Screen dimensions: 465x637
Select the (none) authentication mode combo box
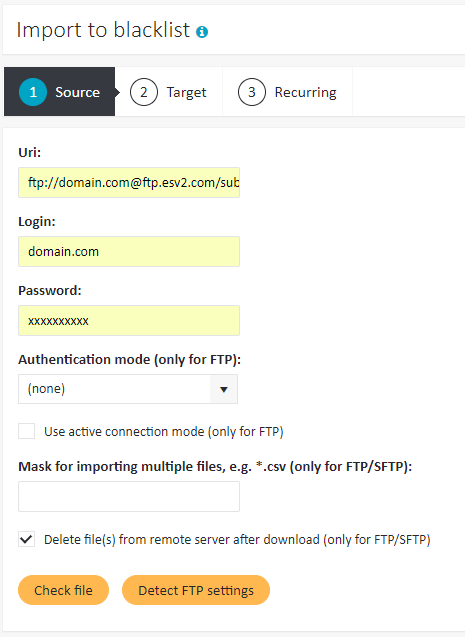click(x=128, y=389)
